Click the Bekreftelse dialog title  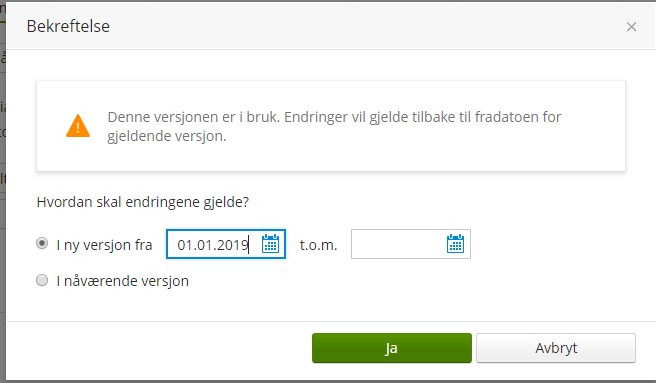(x=68, y=26)
